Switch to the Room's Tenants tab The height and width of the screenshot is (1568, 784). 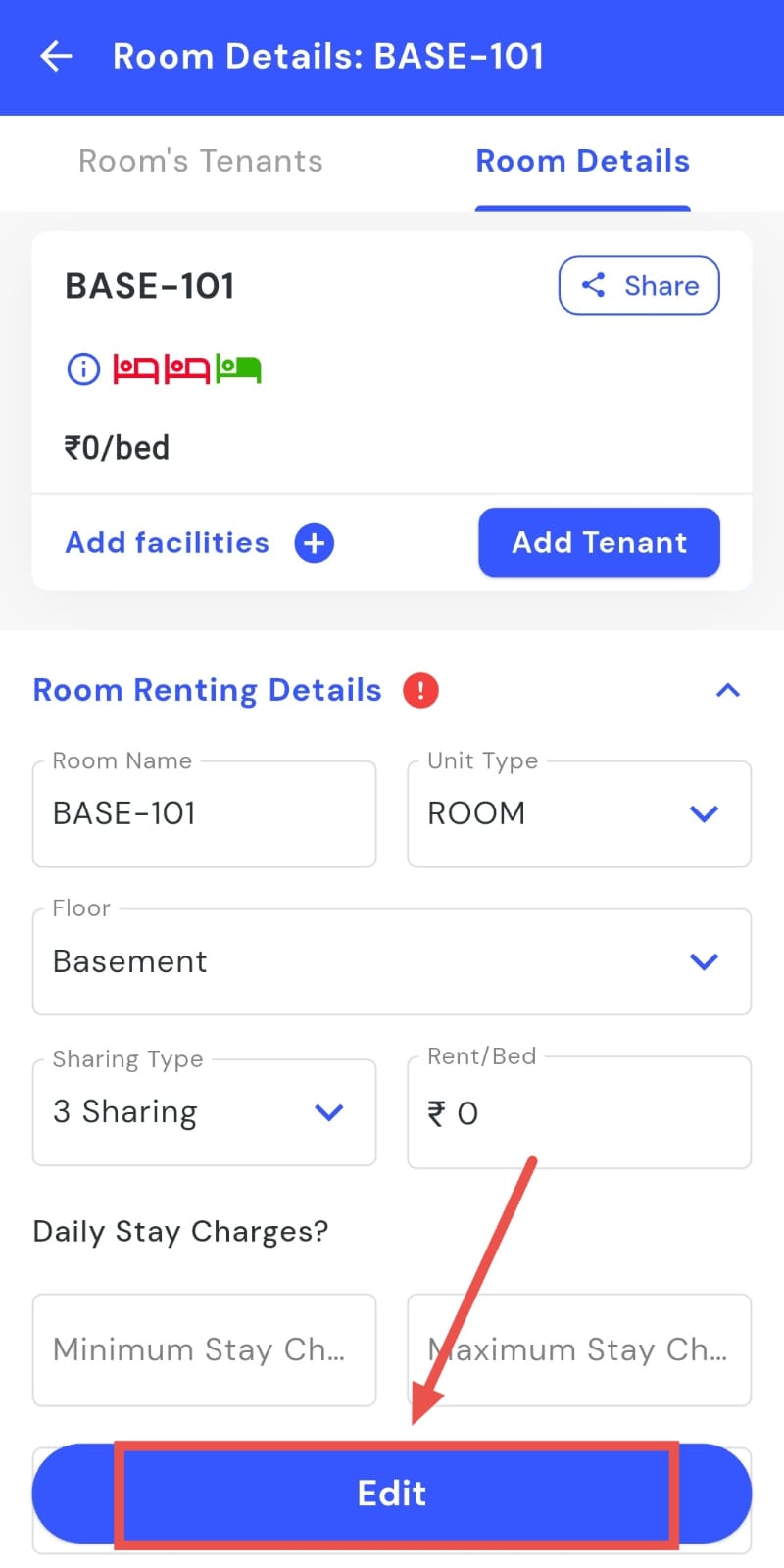click(x=201, y=162)
